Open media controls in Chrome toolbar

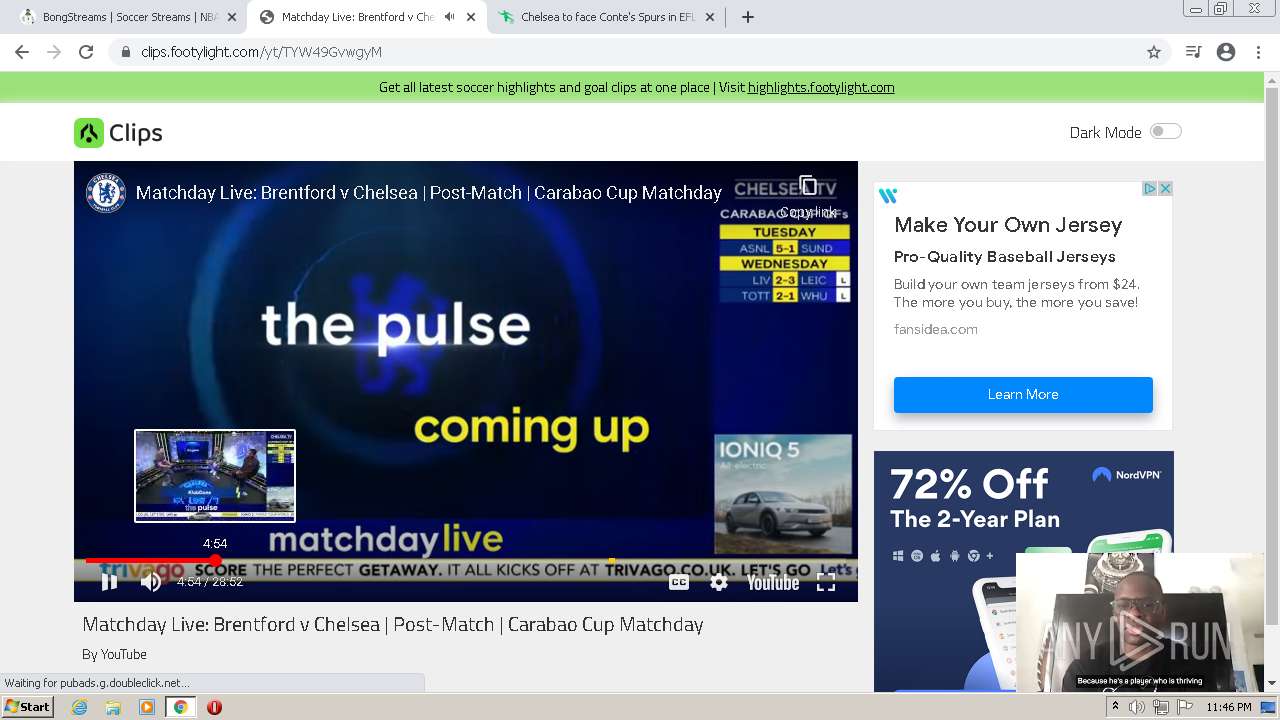tap(1193, 52)
